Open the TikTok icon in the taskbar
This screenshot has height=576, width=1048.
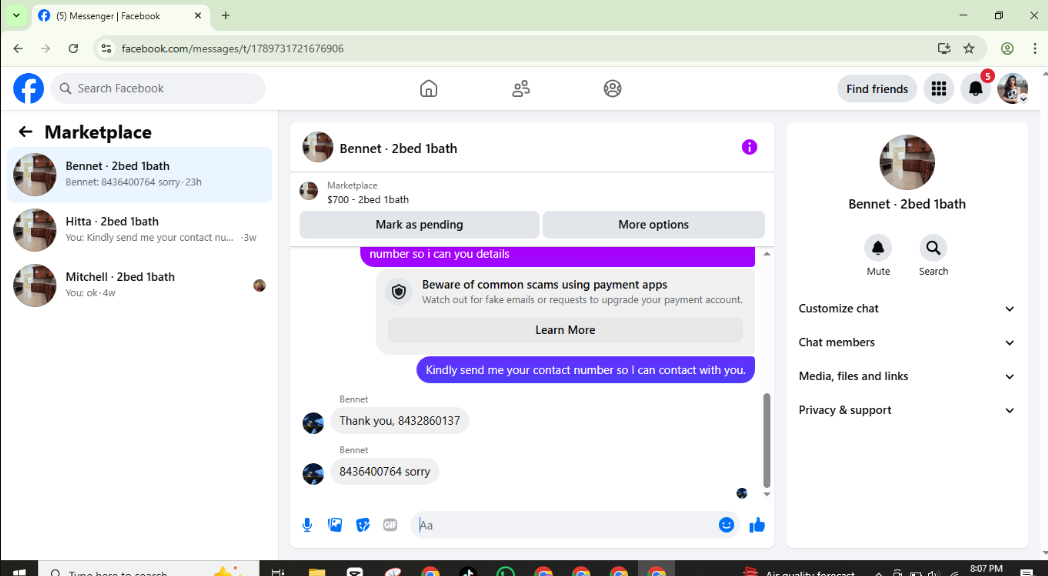click(x=468, y=571)
